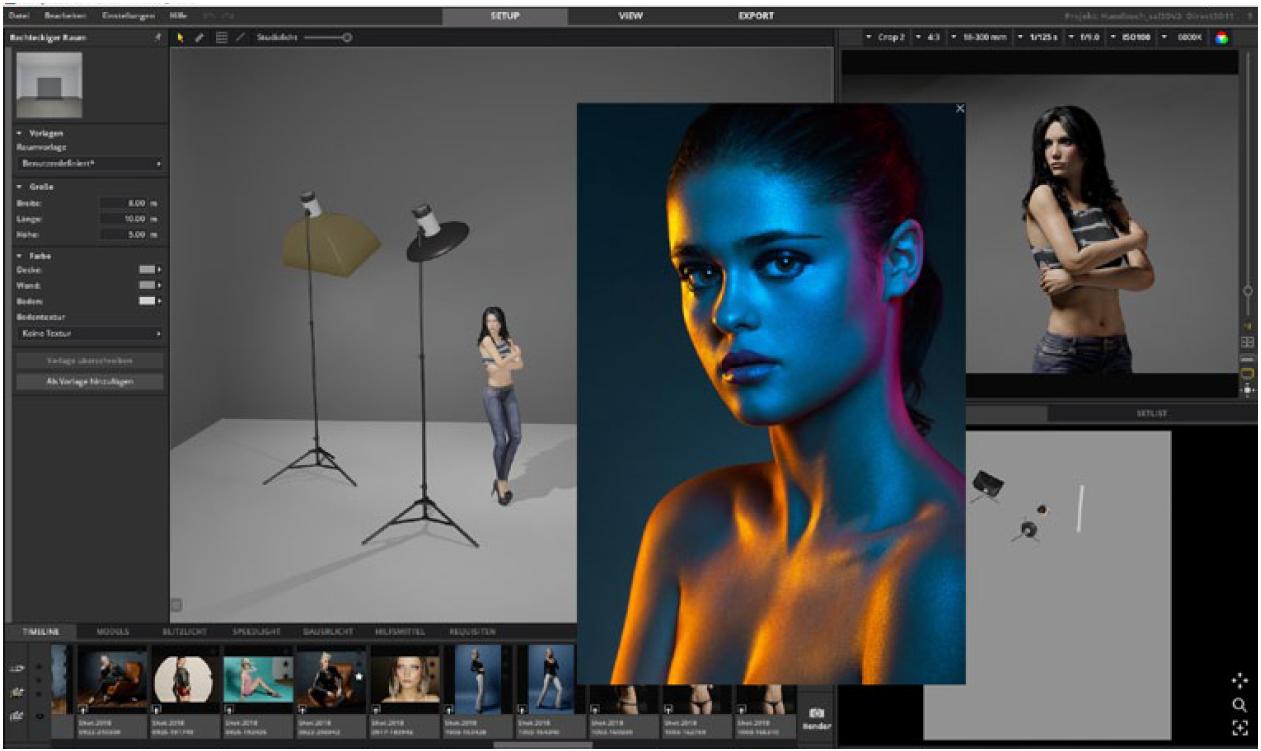Toggle the eye visibility icon in timeline
Viewport: 1261px width, 751px height.
click(x=39, y=715)
